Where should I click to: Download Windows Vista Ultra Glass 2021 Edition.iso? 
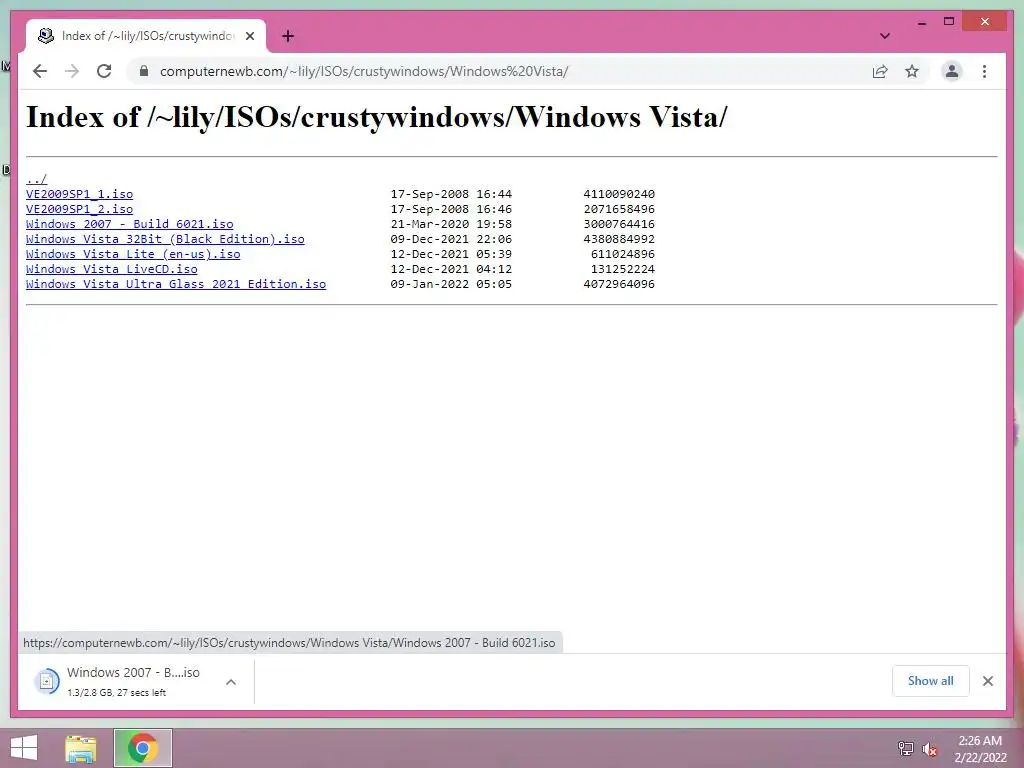pos(176,284)
